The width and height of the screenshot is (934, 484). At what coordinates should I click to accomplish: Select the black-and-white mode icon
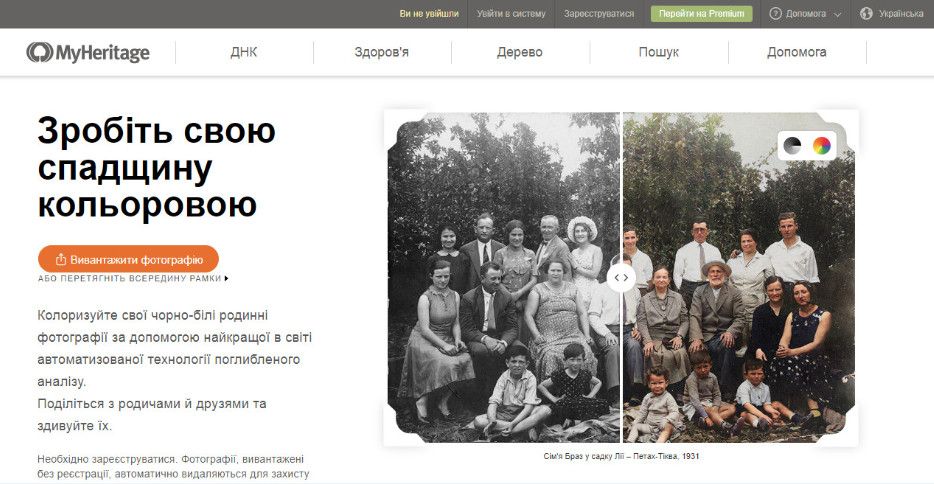point(792,146)
